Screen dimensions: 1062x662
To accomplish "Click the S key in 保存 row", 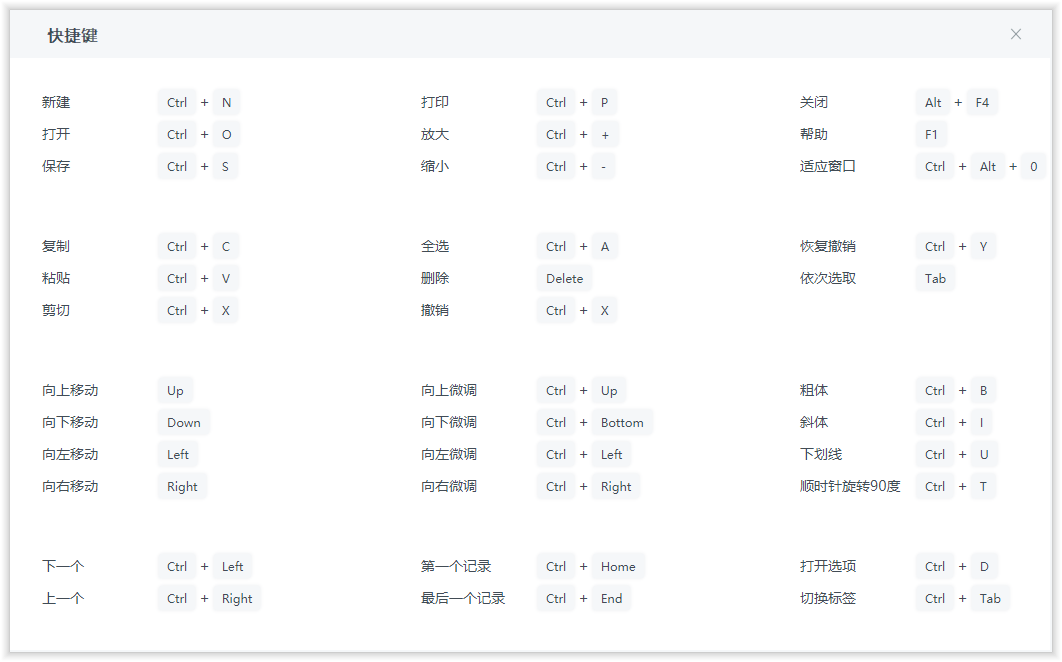I will click(x=225, y=166).
